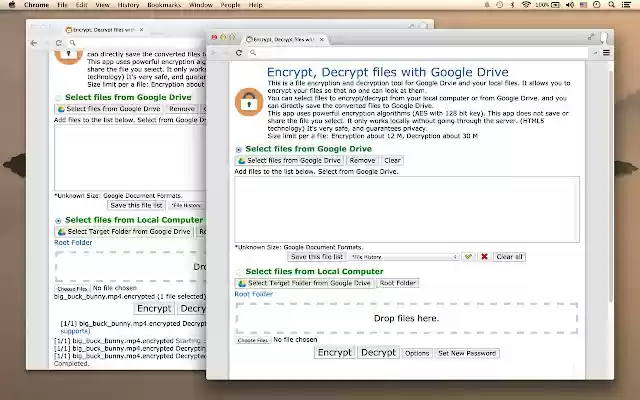Open the People menu
640x400 pixels.
tap(230, 5)
